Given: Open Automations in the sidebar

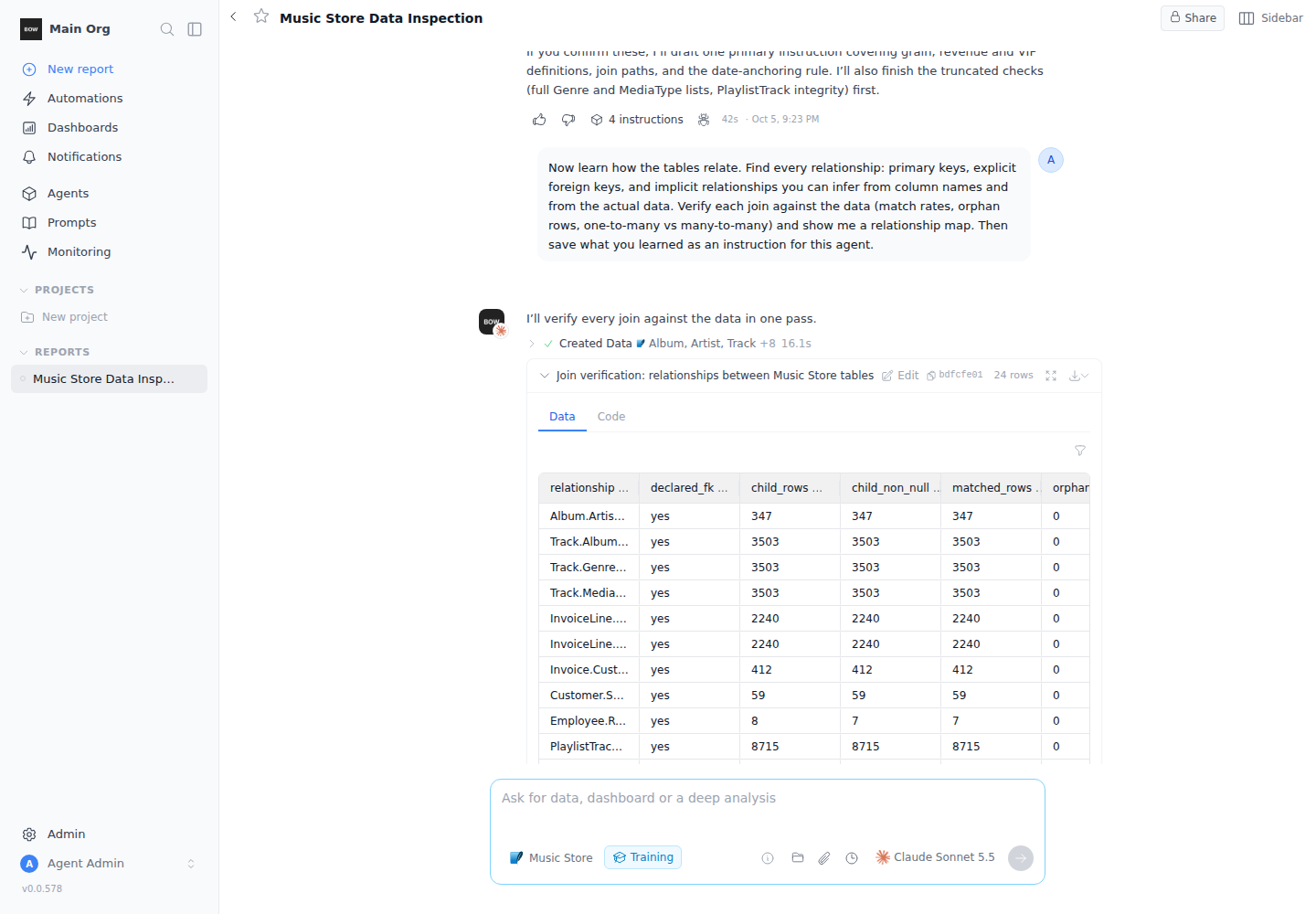Looking at the screenshot, I should click(85, 99).
